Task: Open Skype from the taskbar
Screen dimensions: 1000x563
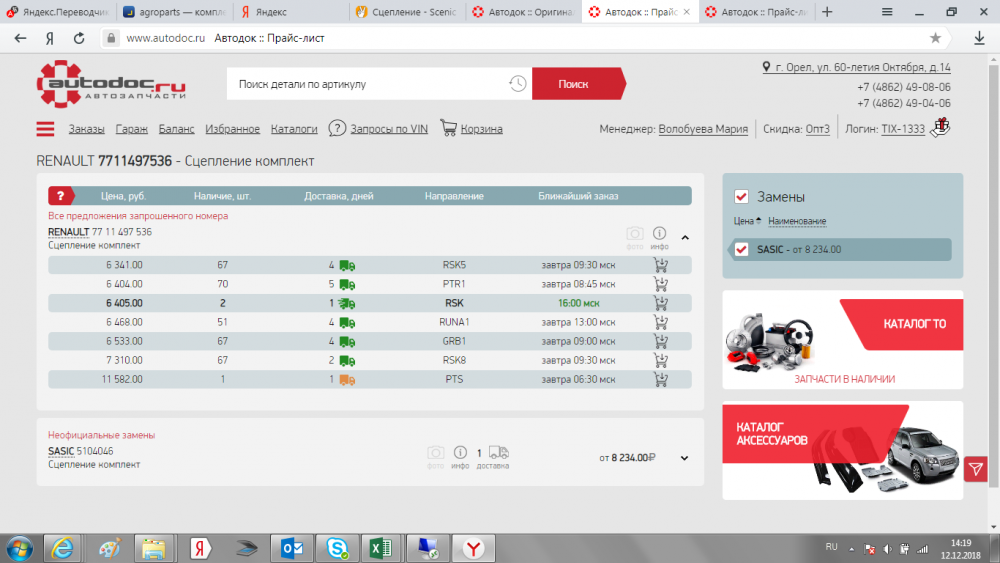Action: pos(337,548)
